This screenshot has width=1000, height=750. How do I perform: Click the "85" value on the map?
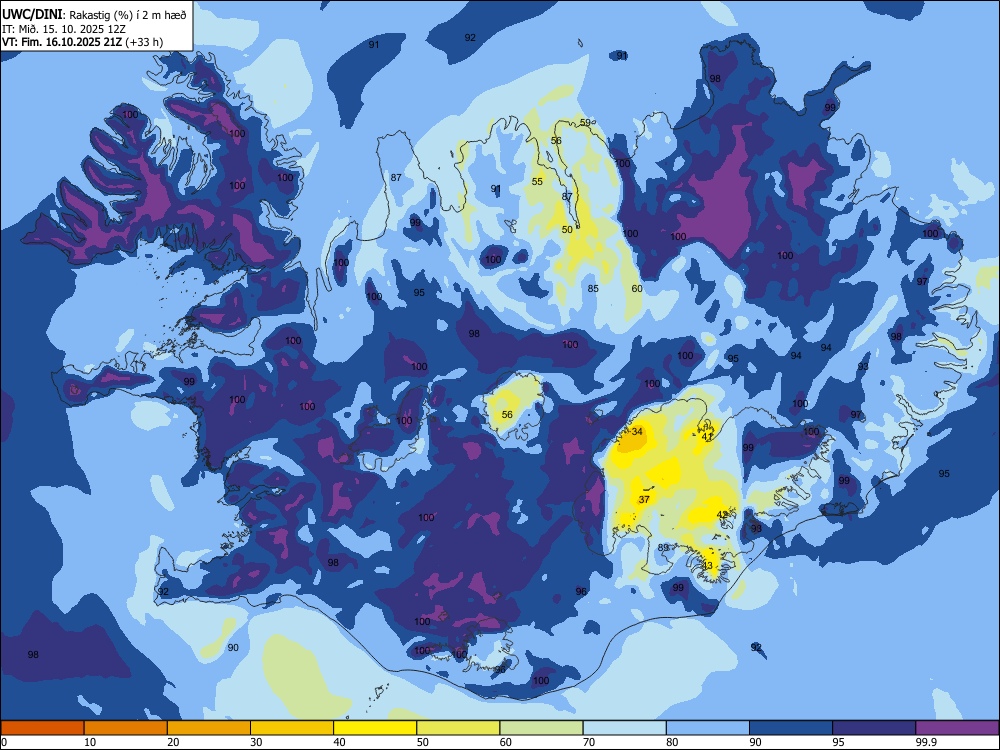pyautogui.click(x=593, y=288)
